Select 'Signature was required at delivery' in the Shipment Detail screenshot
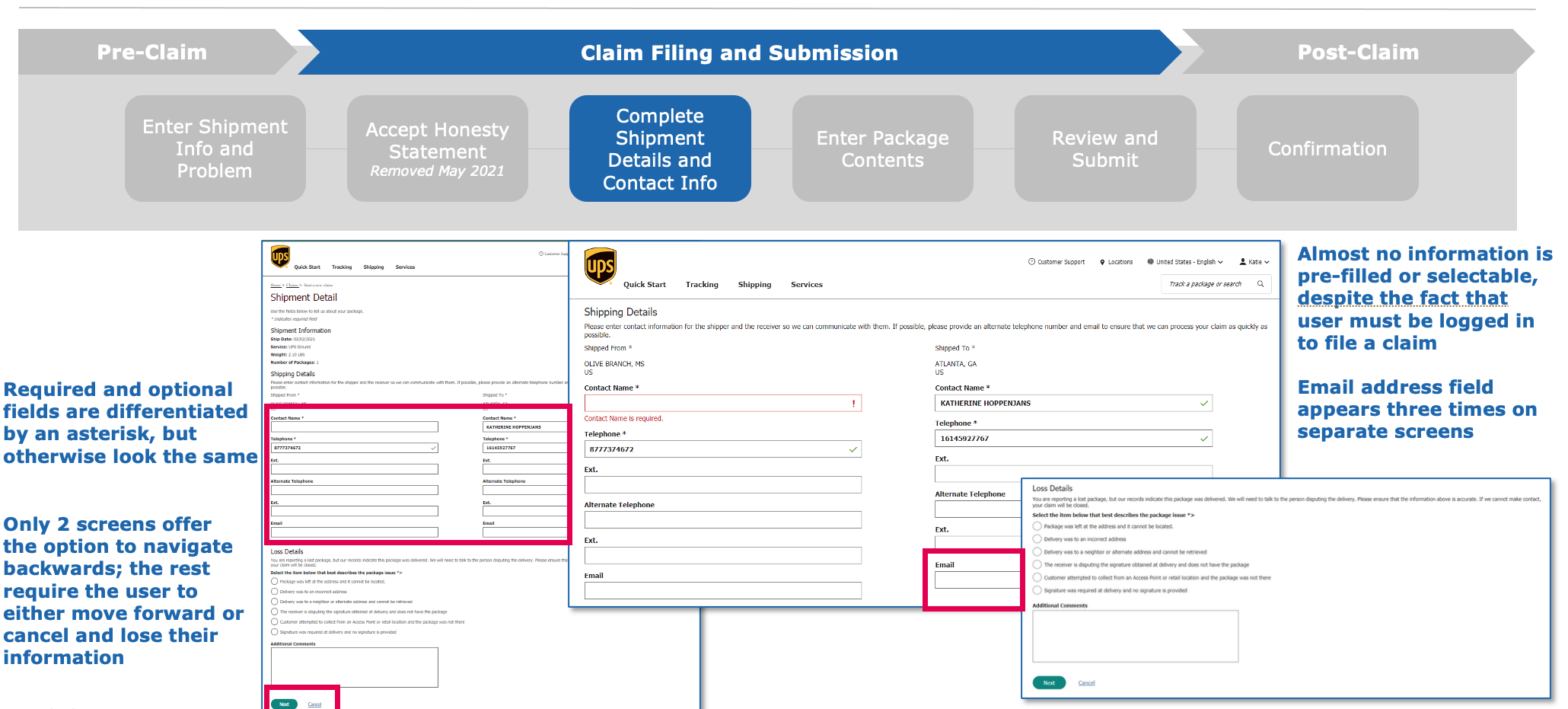1568x709 pixels. tap(275, 632)
